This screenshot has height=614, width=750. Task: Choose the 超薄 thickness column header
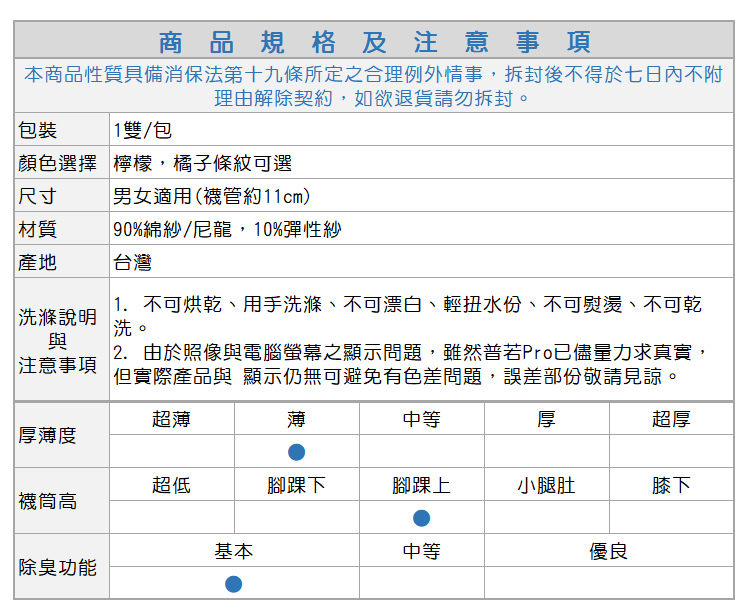171,420
